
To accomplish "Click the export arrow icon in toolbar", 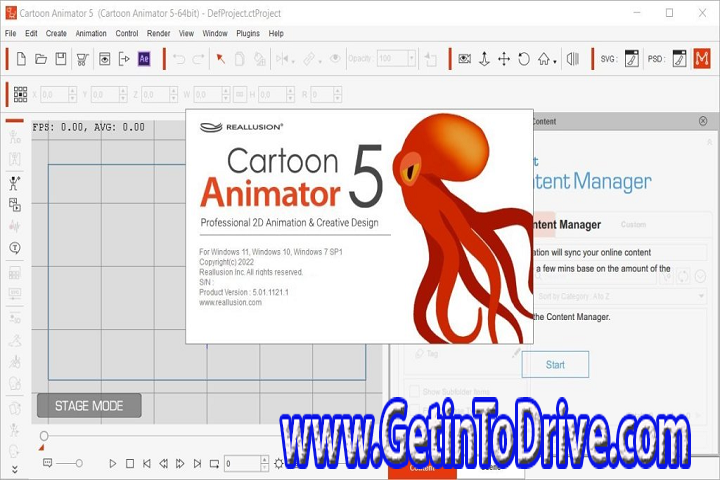I will (x=124, y=59).
